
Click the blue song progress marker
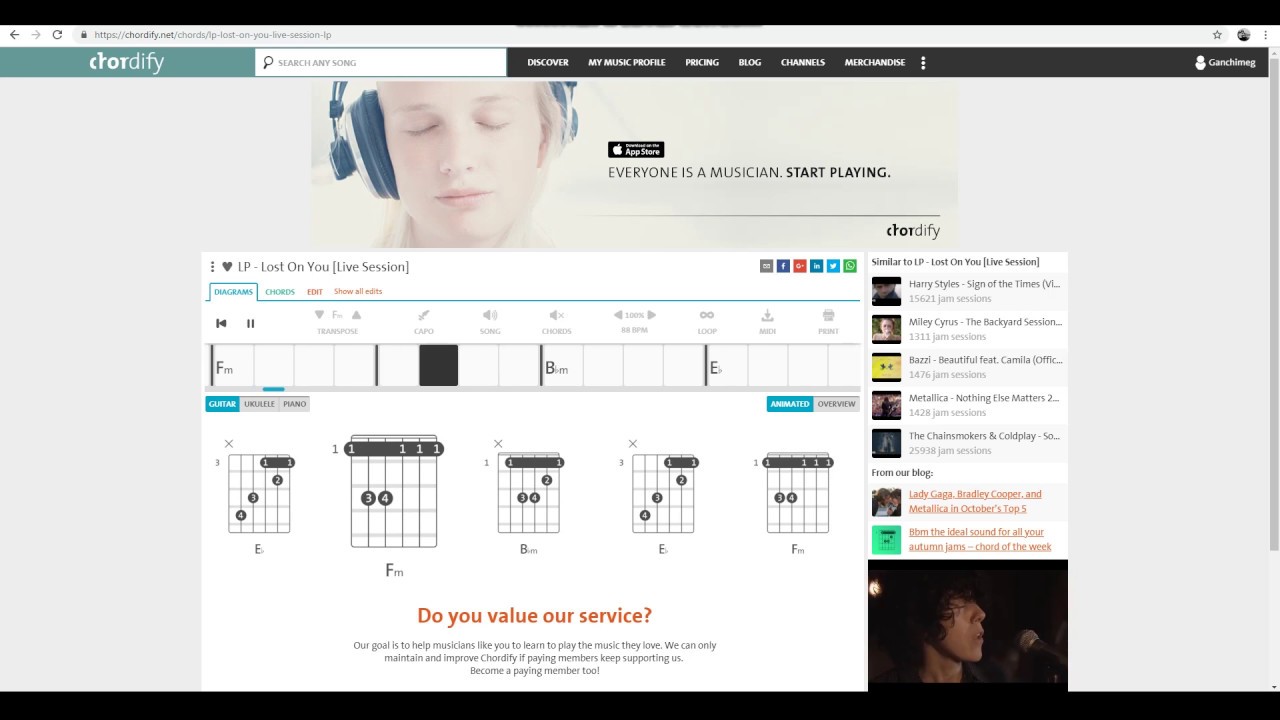(x=273, y=389)
